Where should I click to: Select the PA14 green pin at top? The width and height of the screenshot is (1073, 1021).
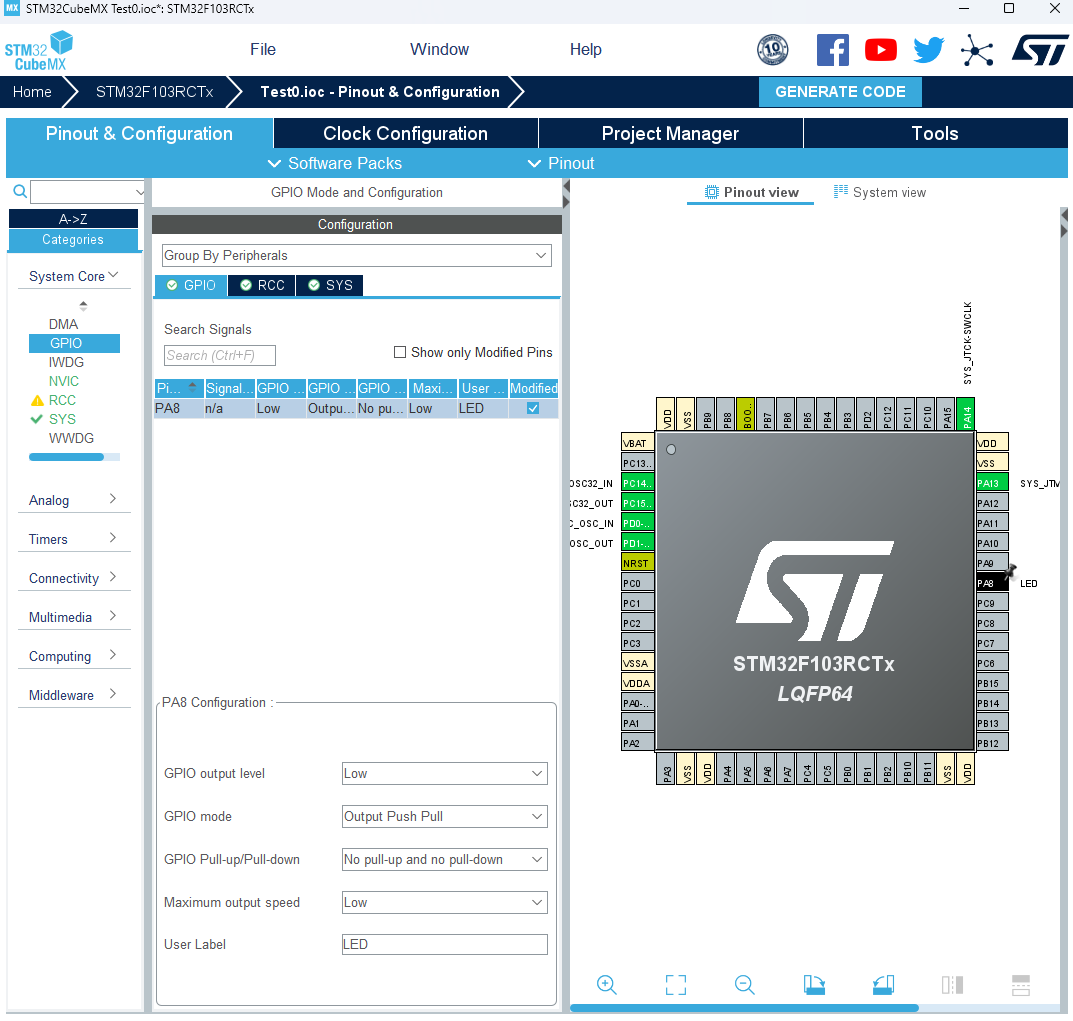click(966, 414)
